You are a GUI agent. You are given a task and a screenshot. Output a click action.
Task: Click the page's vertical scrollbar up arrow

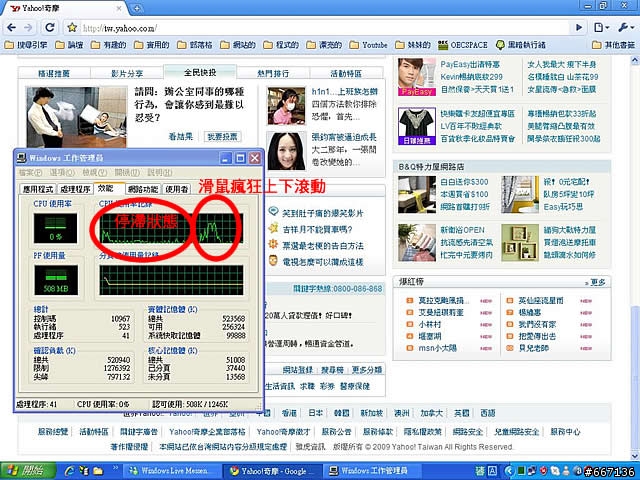pyautogui.click(x=635, y=61)
